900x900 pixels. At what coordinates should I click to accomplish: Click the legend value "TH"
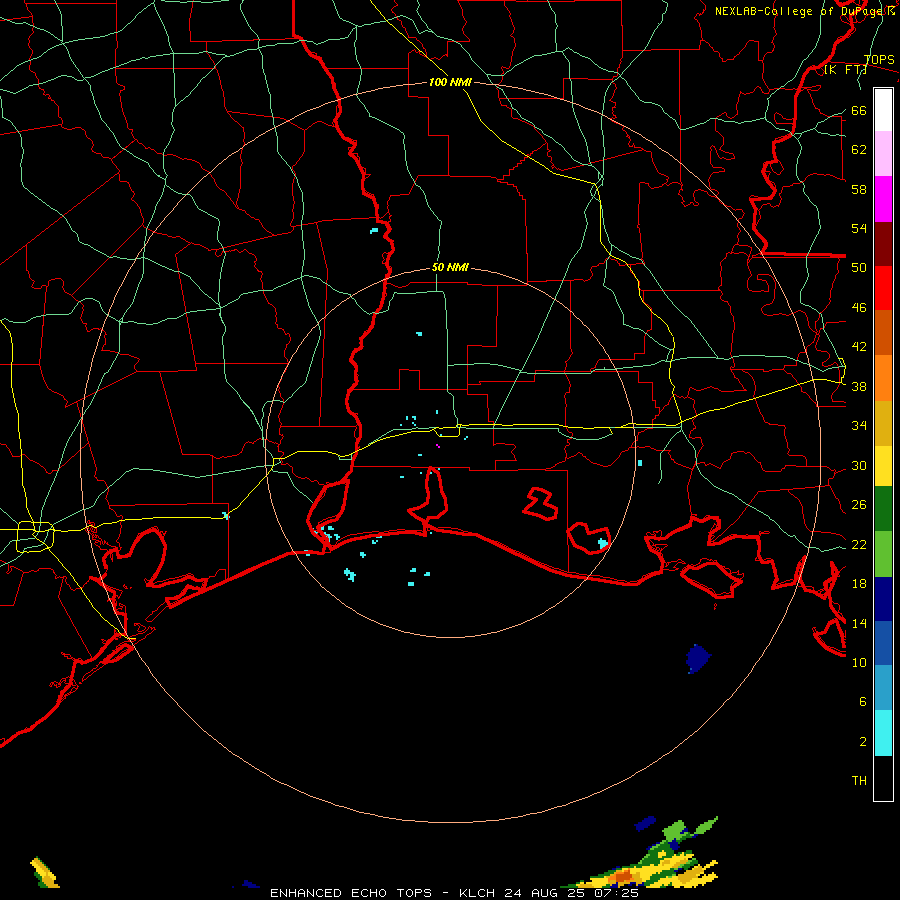click(859, 781)
